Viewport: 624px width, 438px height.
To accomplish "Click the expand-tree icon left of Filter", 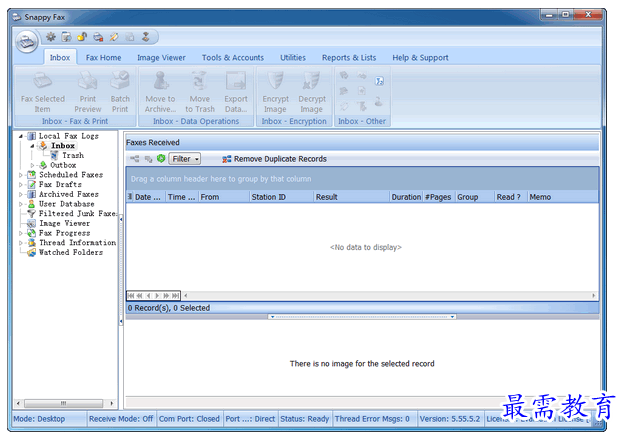I will click(x=135, y=159).
